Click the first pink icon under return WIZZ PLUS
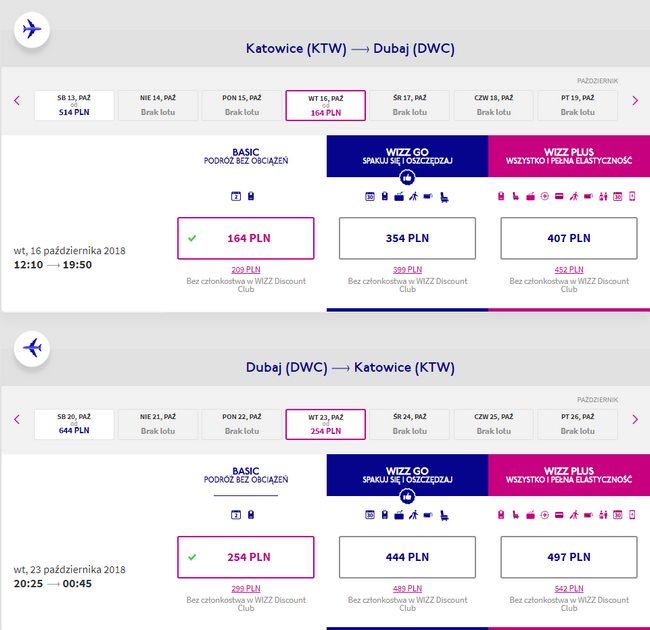 (500, 515)
